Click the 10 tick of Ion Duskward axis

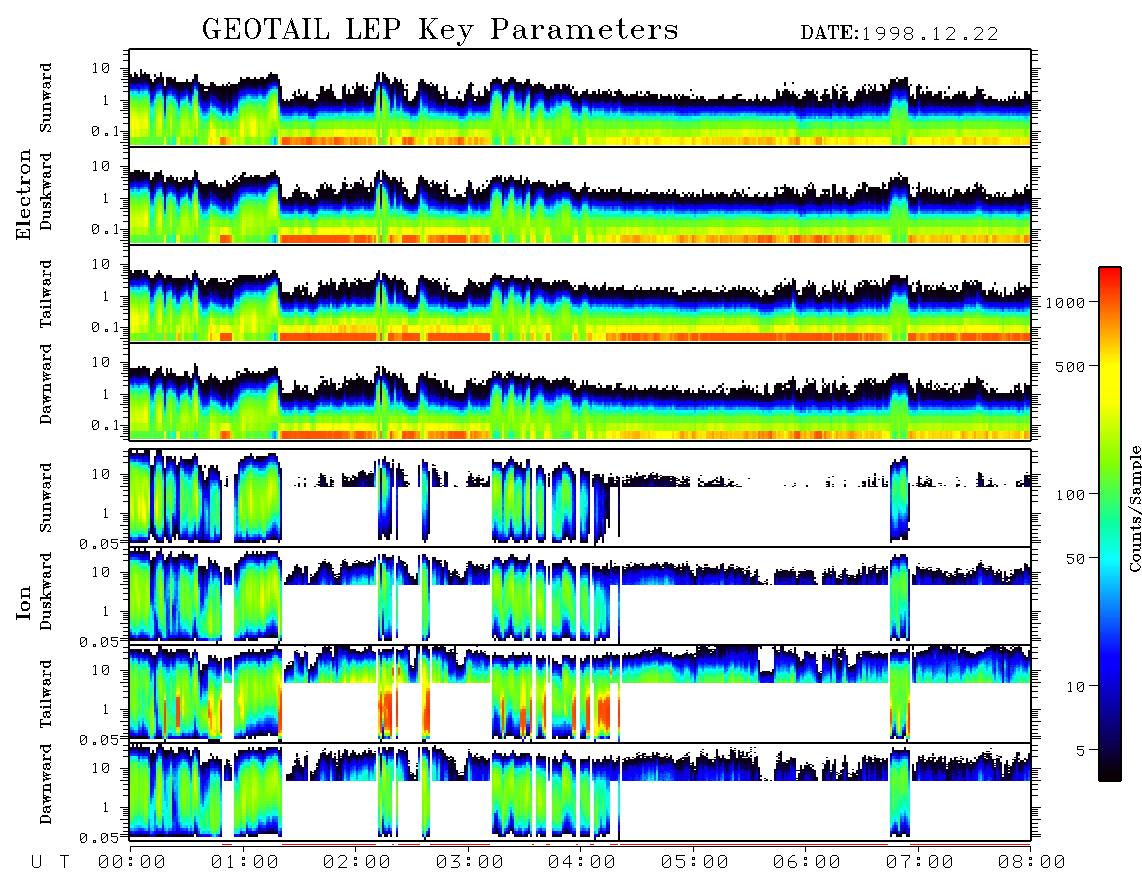pos(101,572)
